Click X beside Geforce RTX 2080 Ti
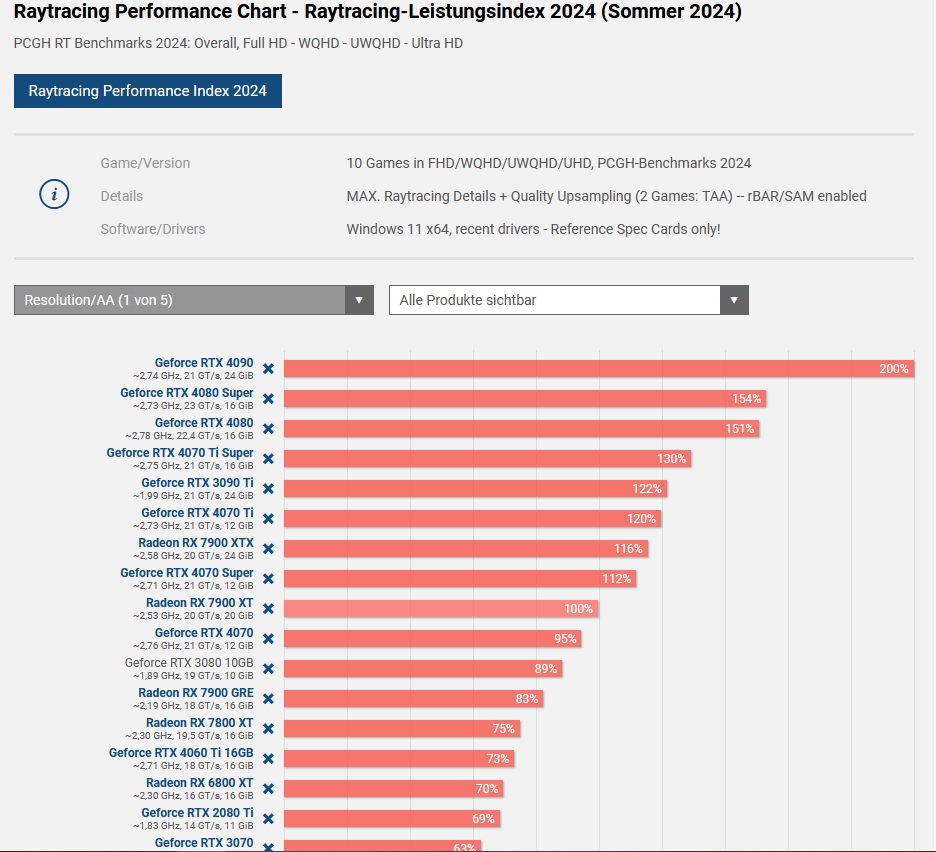Image resolution: width=936 pixels, height=852 pixels. pyautogui.click(x=269, y=819)
